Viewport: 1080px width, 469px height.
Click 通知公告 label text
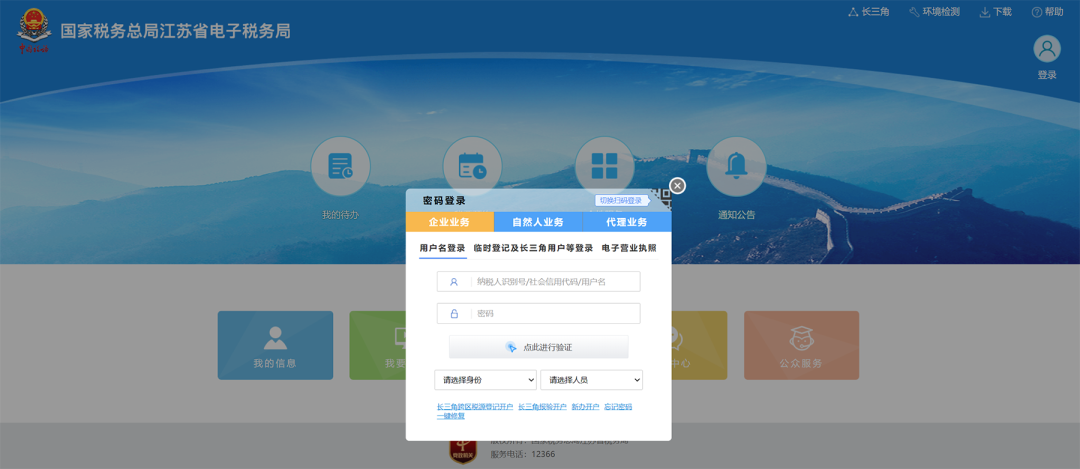pos(736,215)
